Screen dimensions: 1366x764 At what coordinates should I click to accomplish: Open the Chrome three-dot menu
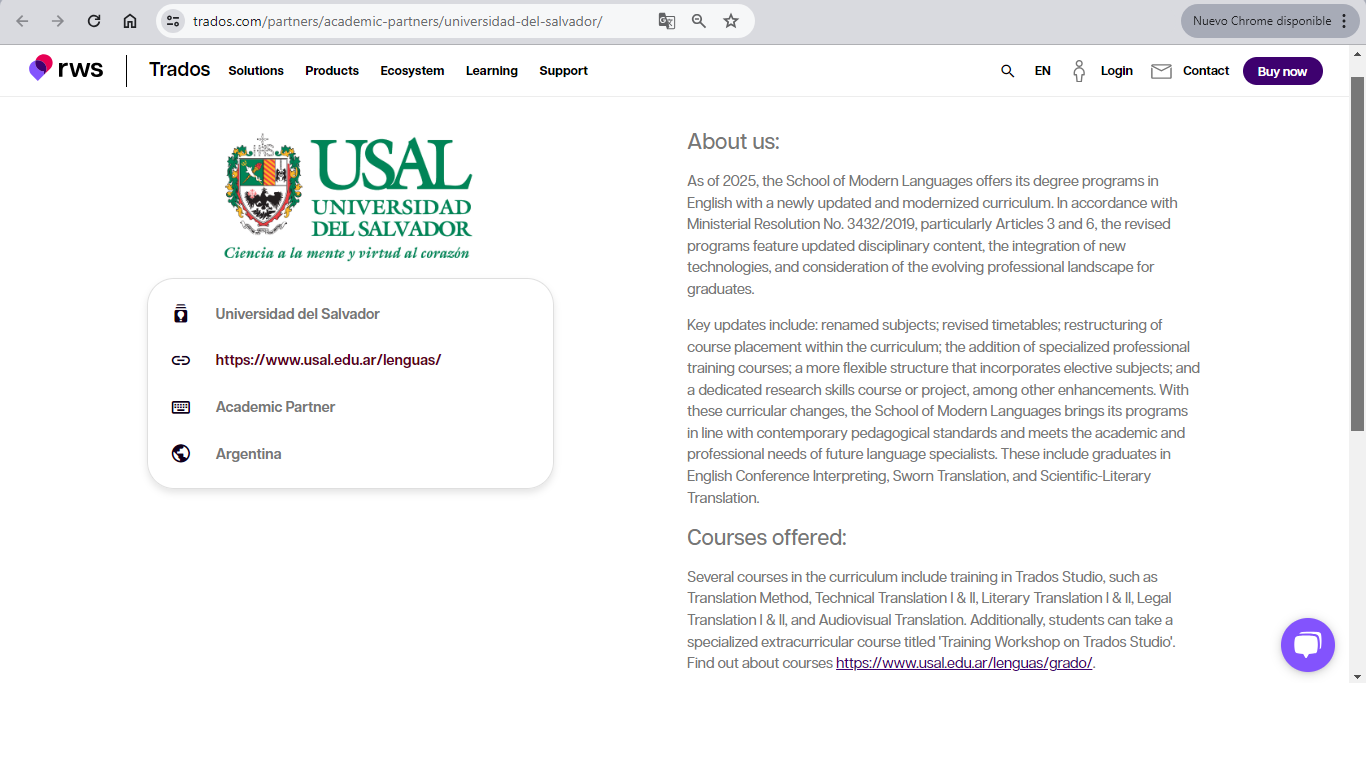click(1344, 21)
